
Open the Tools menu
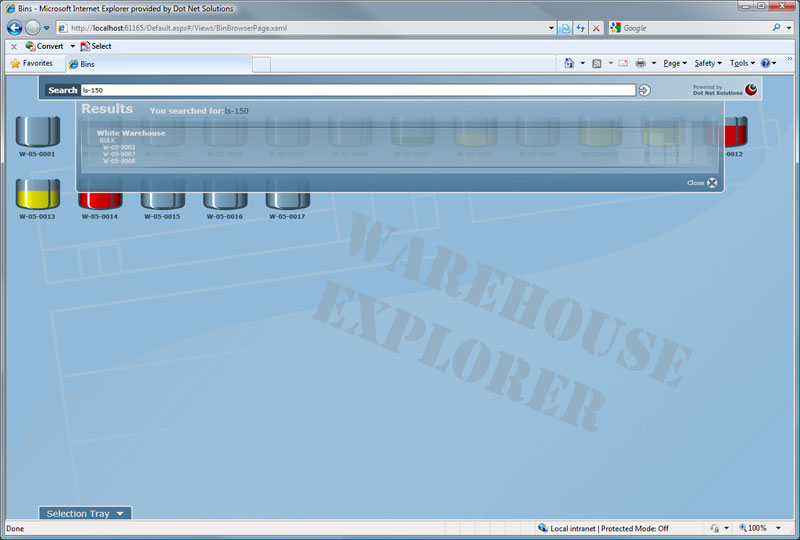[742, 63]
